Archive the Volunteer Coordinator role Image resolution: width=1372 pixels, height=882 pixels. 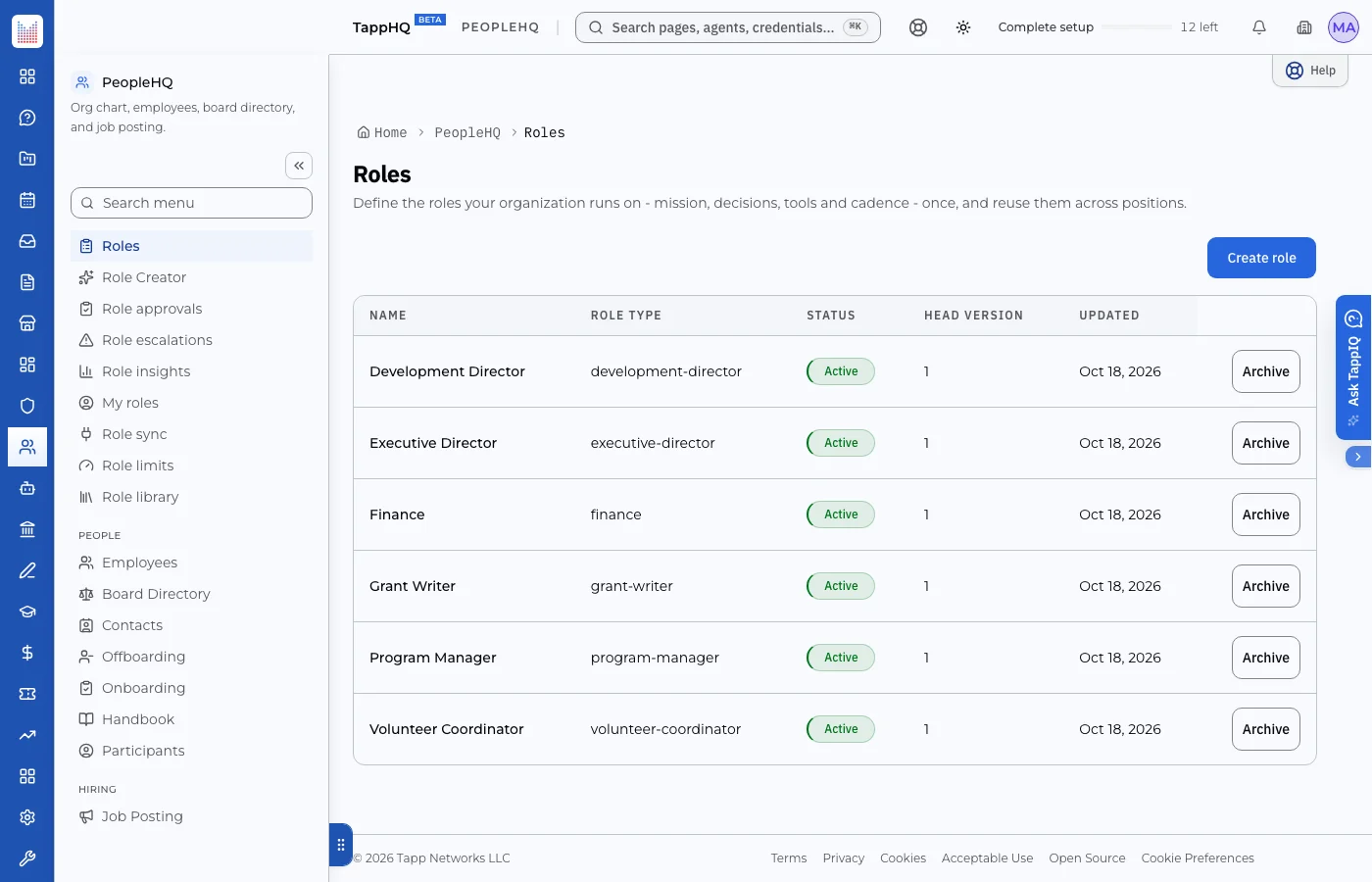tap(1266, 729)
